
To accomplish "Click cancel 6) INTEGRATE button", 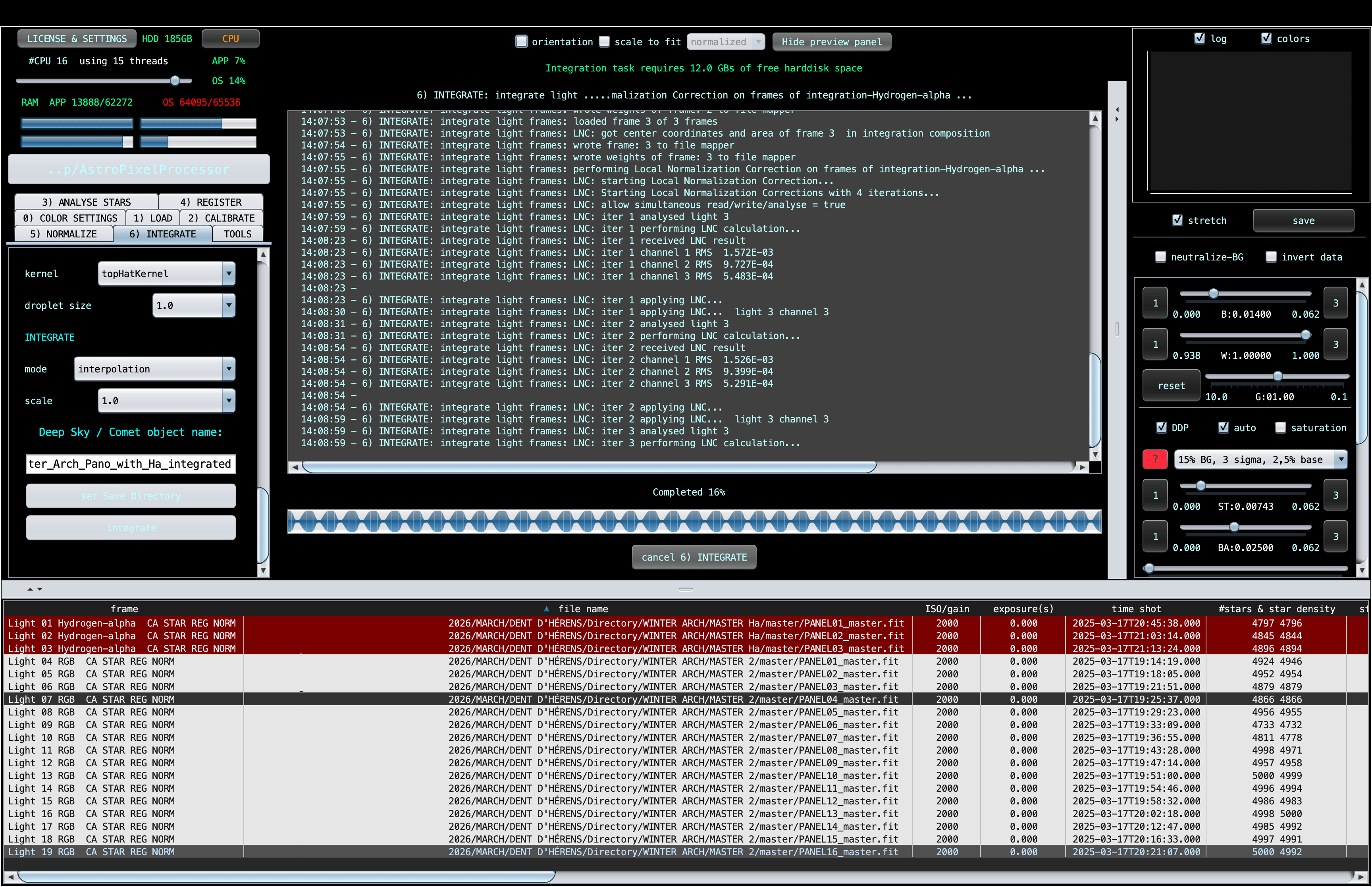I will 694,557.
